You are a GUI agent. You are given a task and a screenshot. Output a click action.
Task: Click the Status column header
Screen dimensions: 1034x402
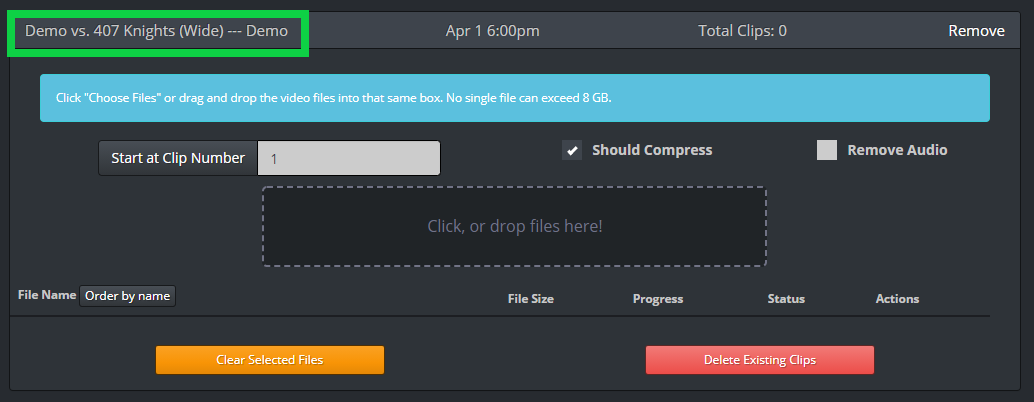coord(786,299)
